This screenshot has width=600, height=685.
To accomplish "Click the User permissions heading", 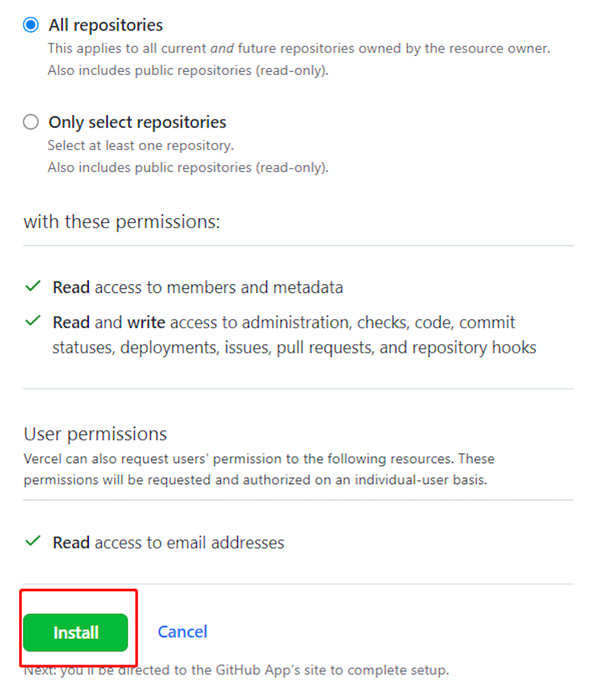I will click(95, 434).
